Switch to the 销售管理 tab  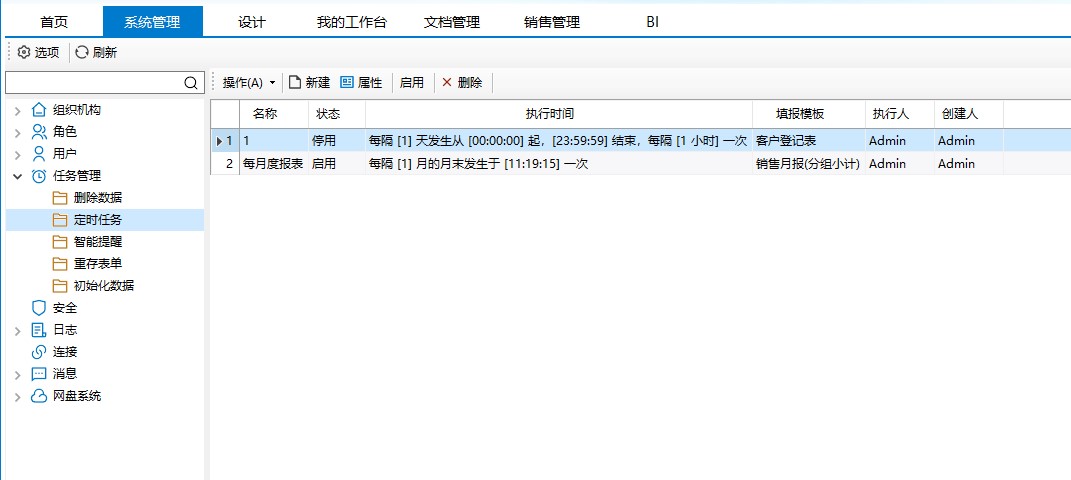tap(551, 22)
